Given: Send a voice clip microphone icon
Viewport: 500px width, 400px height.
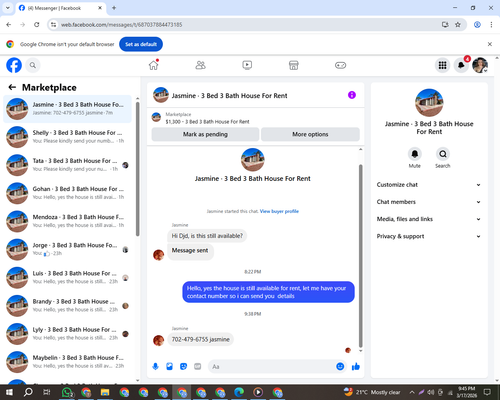Looking at the screenshot, I should click(155, 367).
